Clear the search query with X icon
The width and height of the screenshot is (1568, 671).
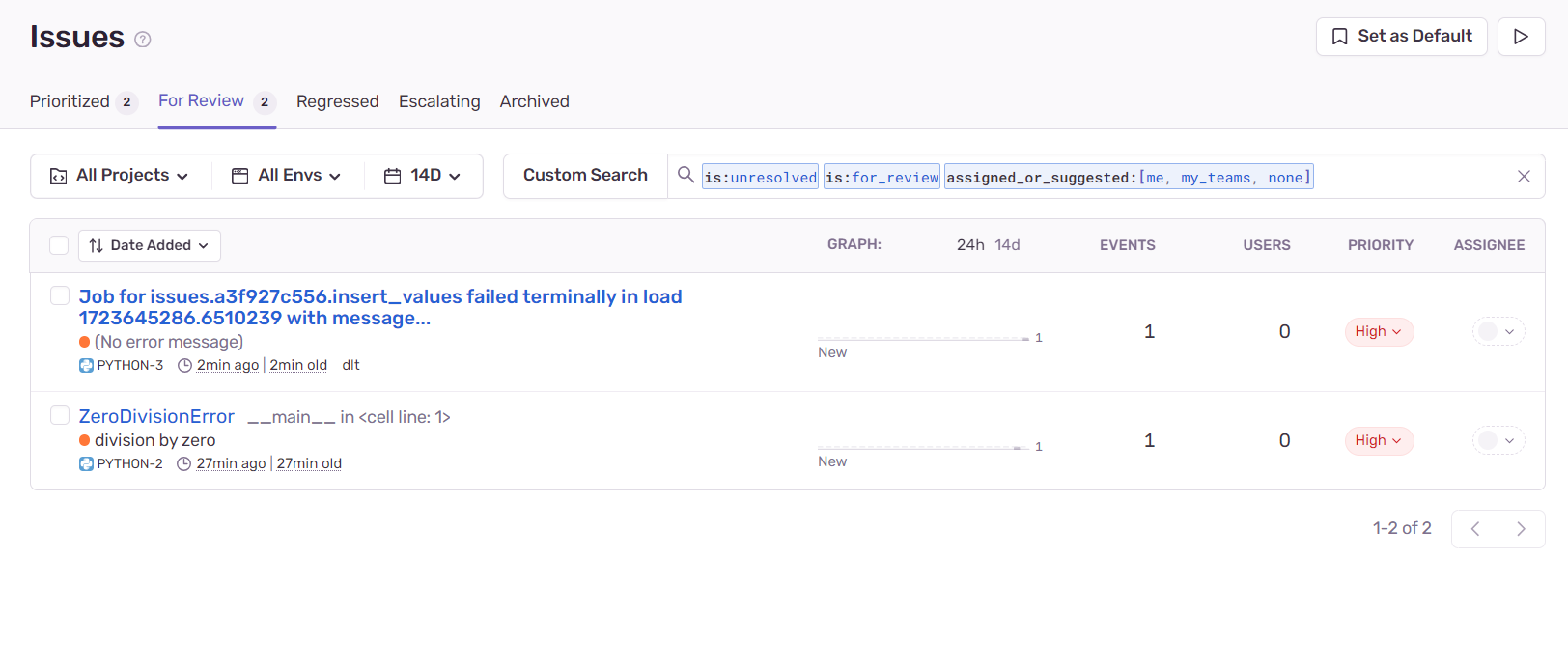point(1524,177)
